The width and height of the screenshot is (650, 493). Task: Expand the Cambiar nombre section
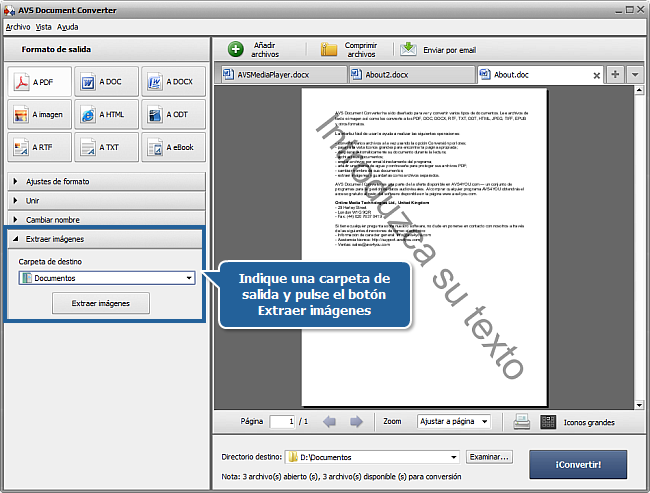(107, 219)
